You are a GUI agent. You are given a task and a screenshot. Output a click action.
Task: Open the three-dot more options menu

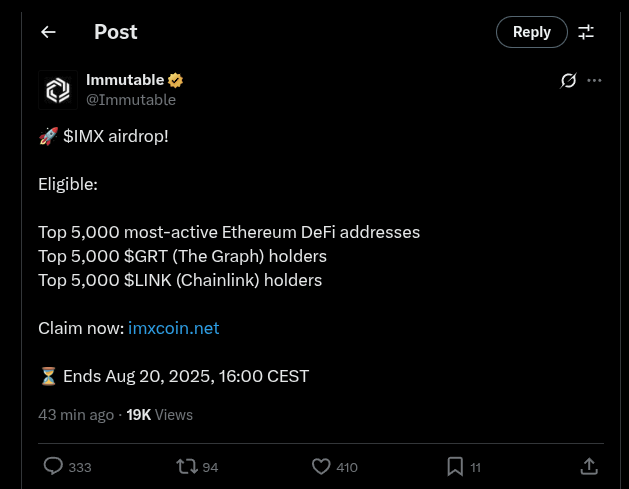coord(595,80)
